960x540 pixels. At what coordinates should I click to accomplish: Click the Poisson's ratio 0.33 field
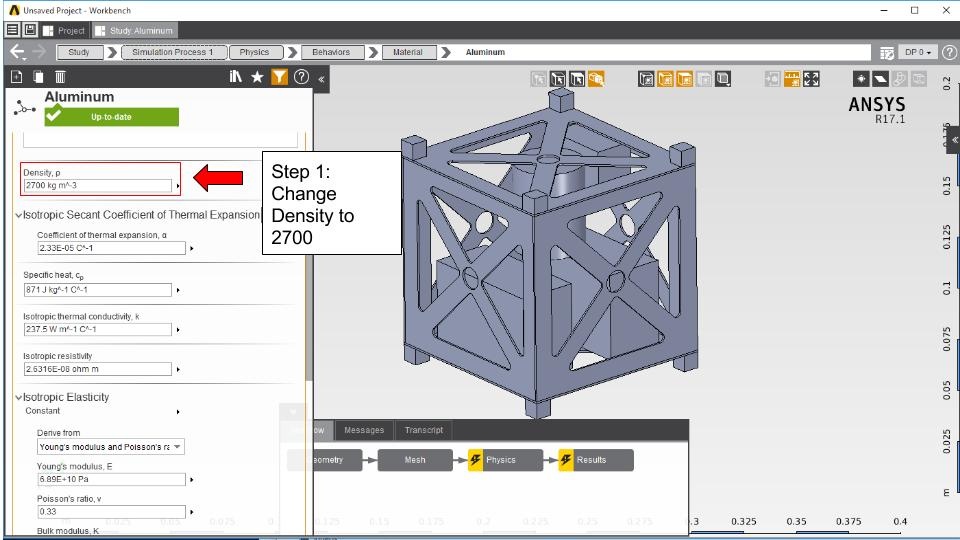tap(111, 512)
